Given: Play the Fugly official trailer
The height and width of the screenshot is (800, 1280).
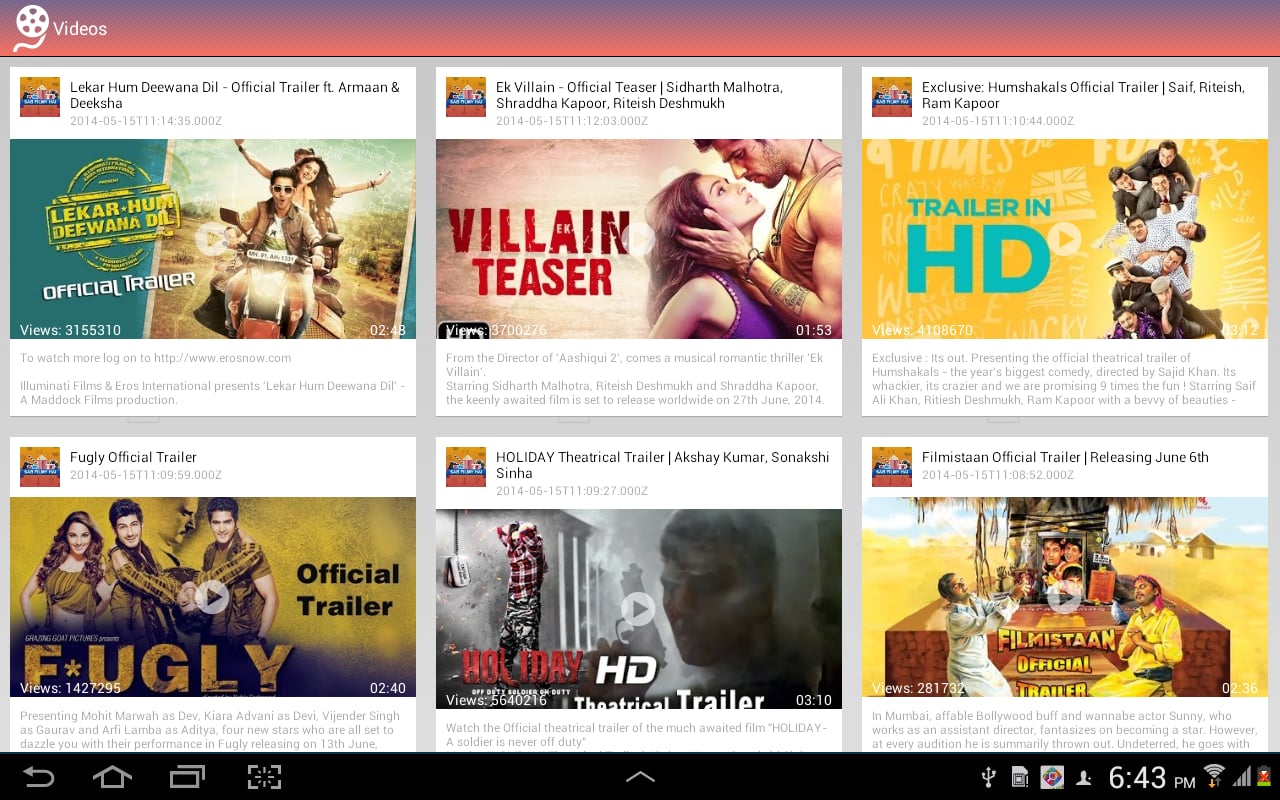Looking at the screenshot, I should tap(213, 597).
